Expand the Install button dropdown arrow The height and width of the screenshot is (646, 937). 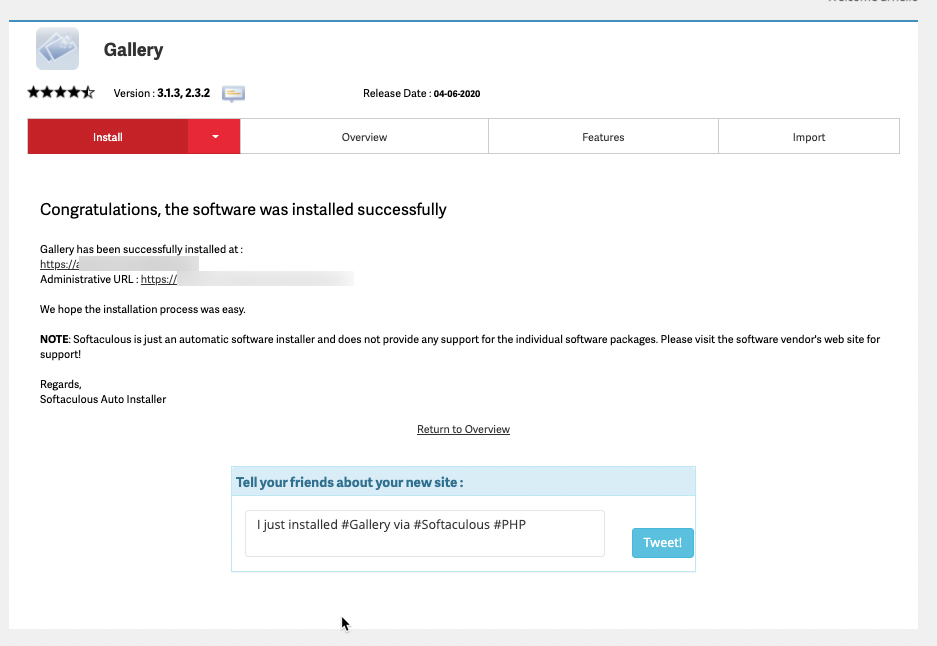(214, 137)
